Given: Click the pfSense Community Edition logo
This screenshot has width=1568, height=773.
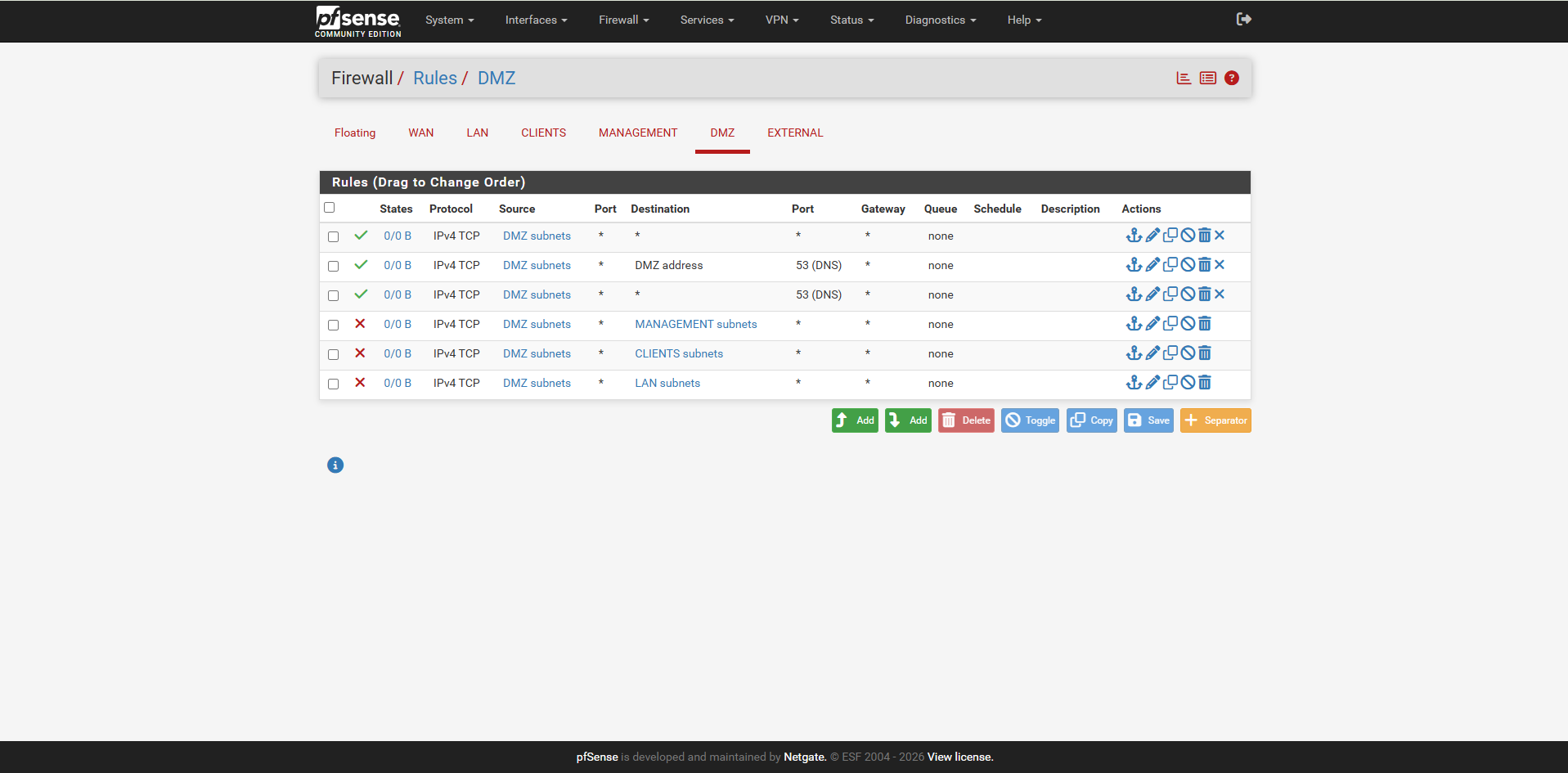Looking at the screenshot, I should (358, 21).
